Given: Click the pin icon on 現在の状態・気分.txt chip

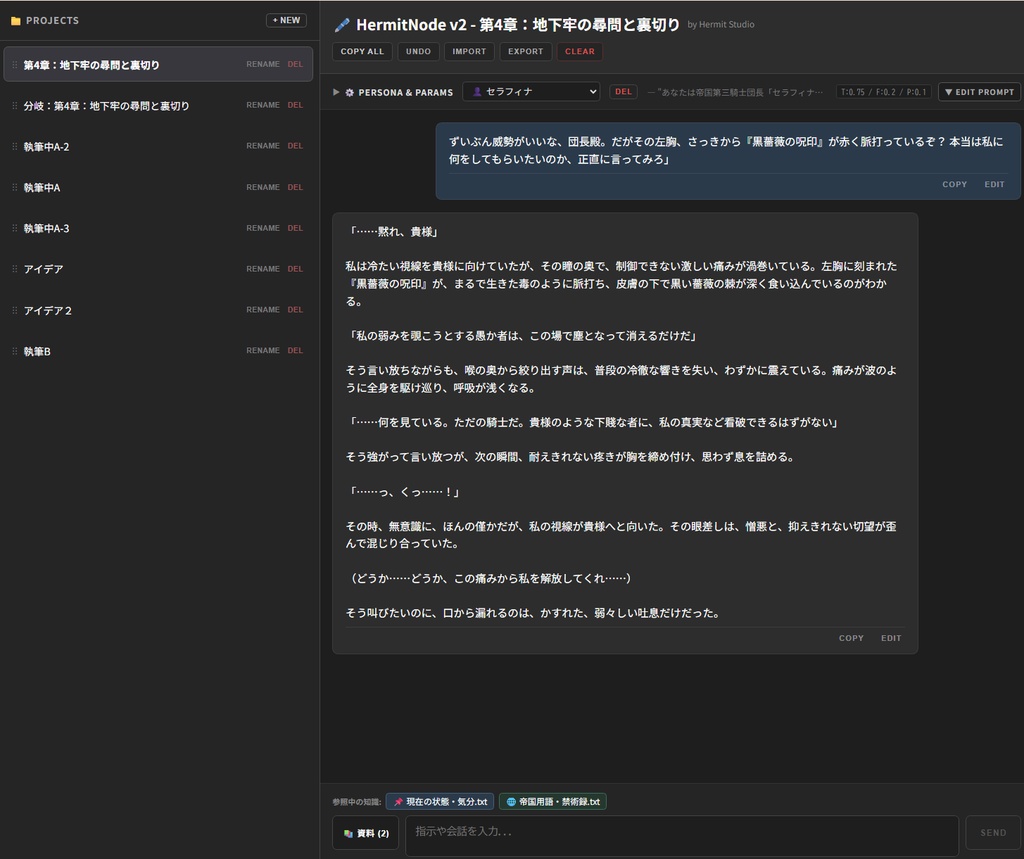Looking at the screenshot, I should (x=398, y=802).
